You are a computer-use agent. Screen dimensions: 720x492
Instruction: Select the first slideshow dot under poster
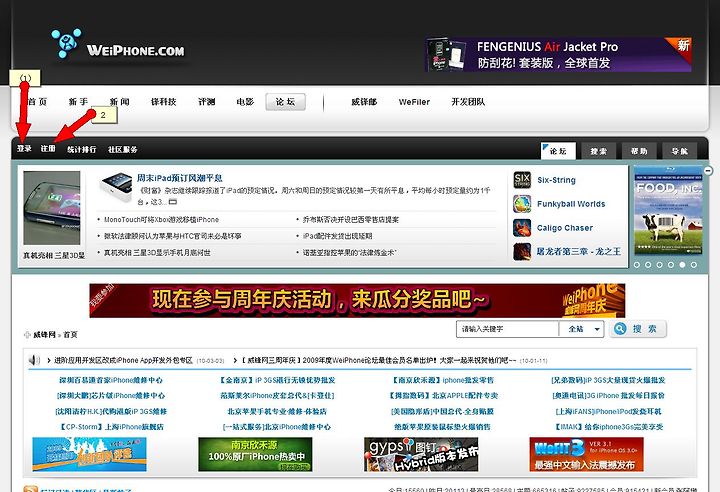tap(637, 265)
